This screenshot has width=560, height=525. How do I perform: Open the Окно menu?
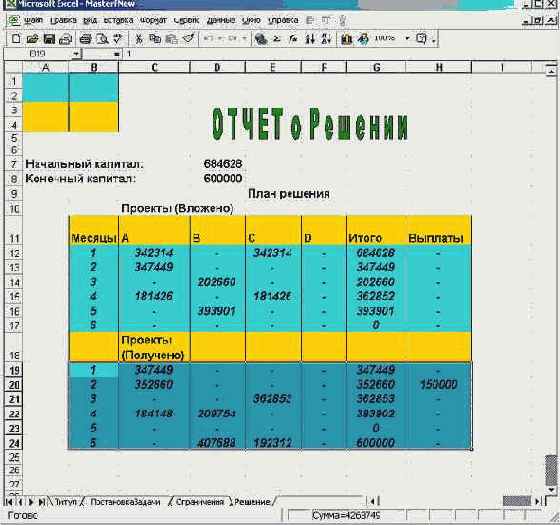(x=251, y=20)
